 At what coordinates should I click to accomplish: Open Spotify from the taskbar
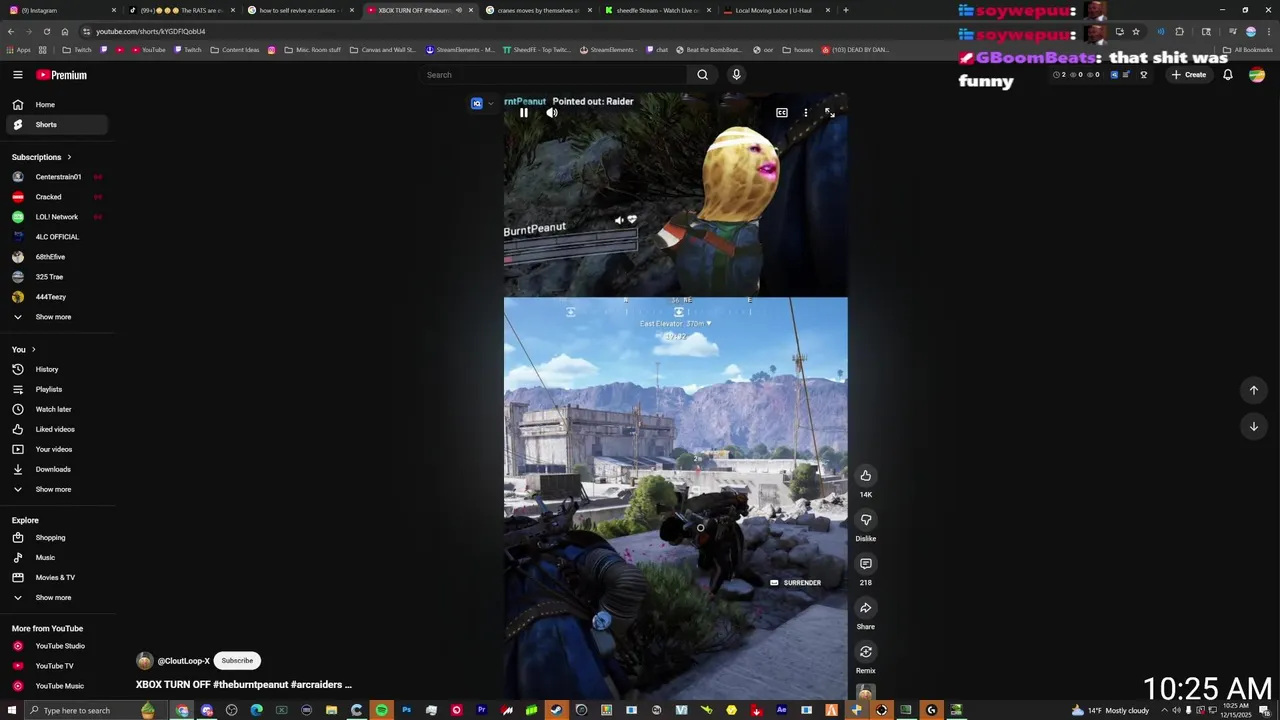point(381,710)
